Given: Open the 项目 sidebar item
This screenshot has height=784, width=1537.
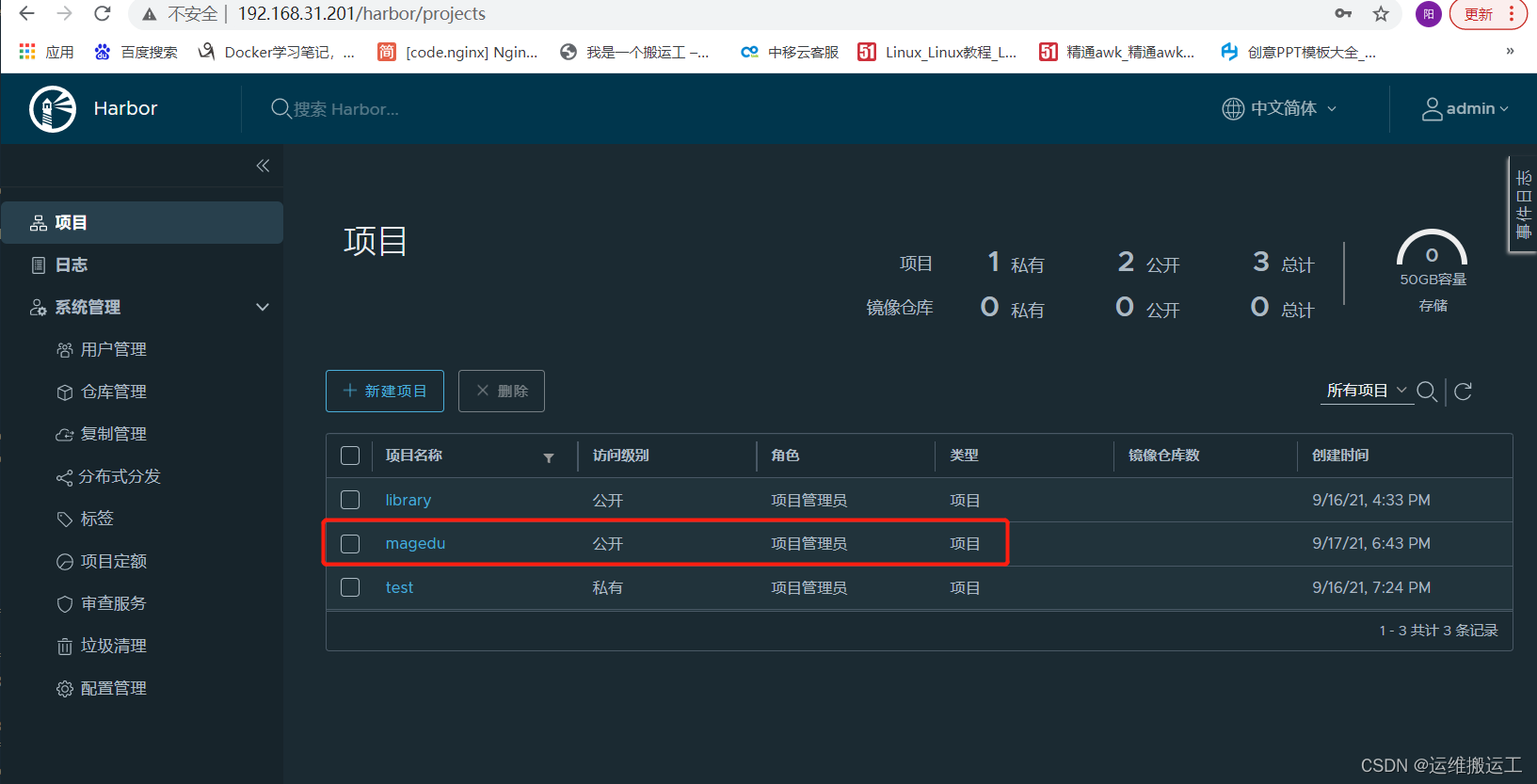Looking at the screenshot, I should pyautogui.click(x=141, y=223).
